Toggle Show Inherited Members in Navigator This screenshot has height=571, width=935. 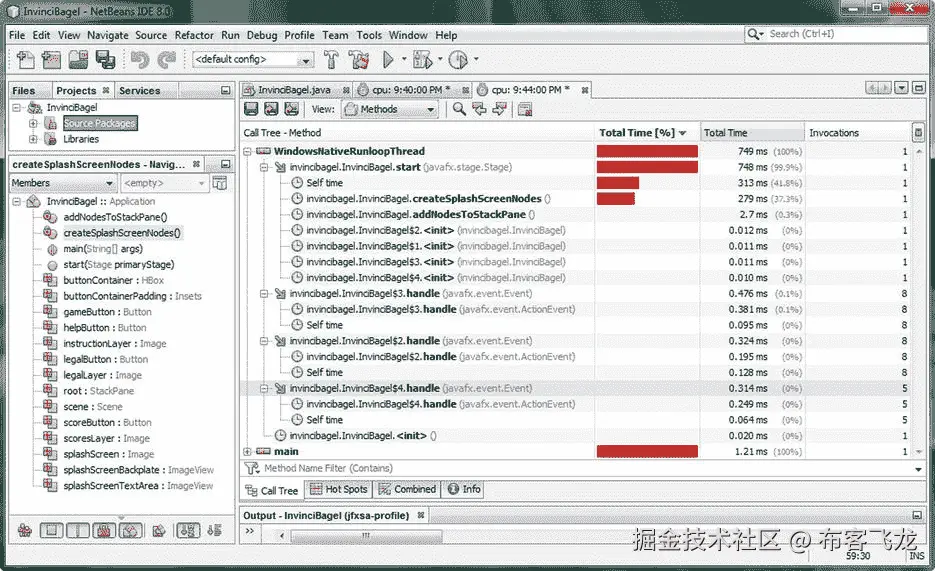[24, 530]
